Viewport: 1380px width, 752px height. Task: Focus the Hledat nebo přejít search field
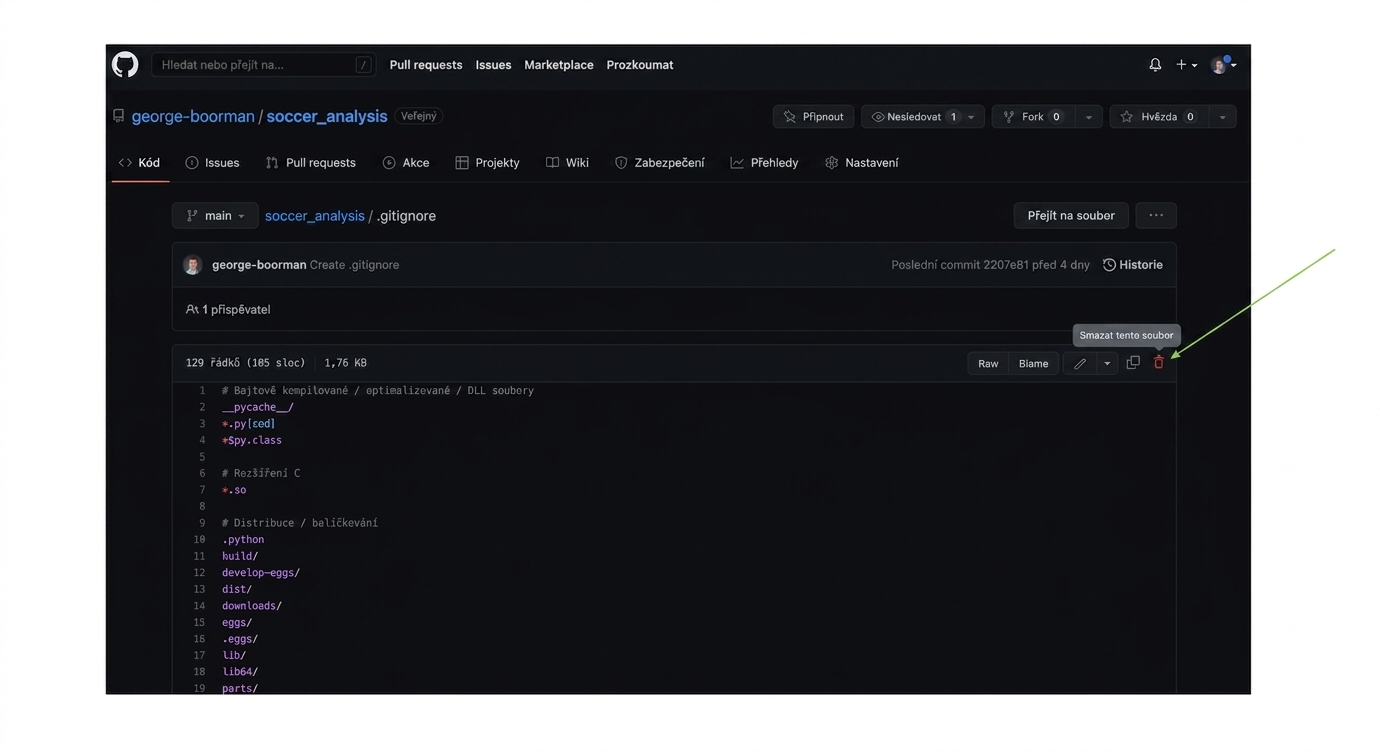(264, 65)
